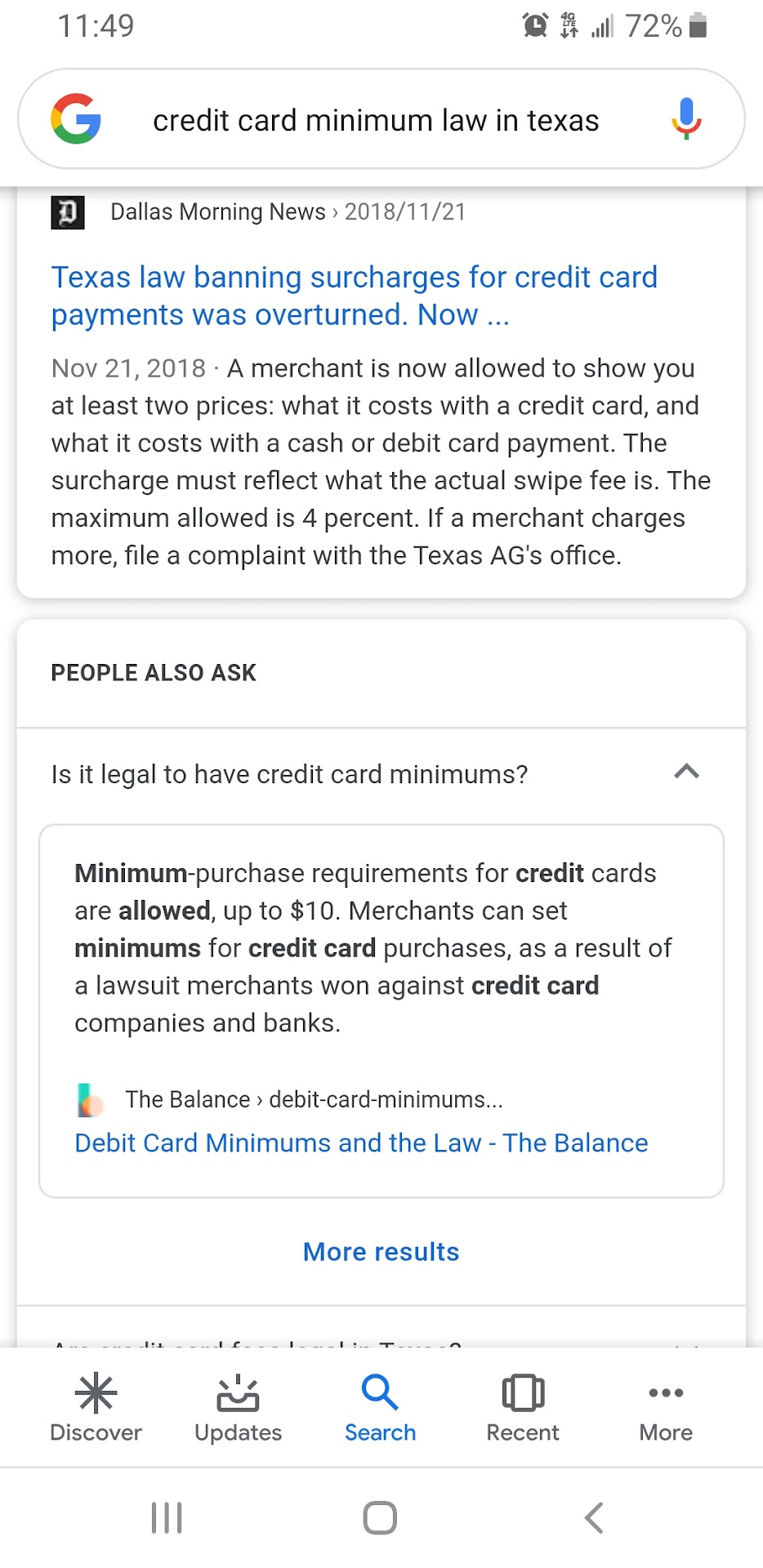Open the Updates inbox icon
This screenshot has height=1568, width=763.
238,1393
